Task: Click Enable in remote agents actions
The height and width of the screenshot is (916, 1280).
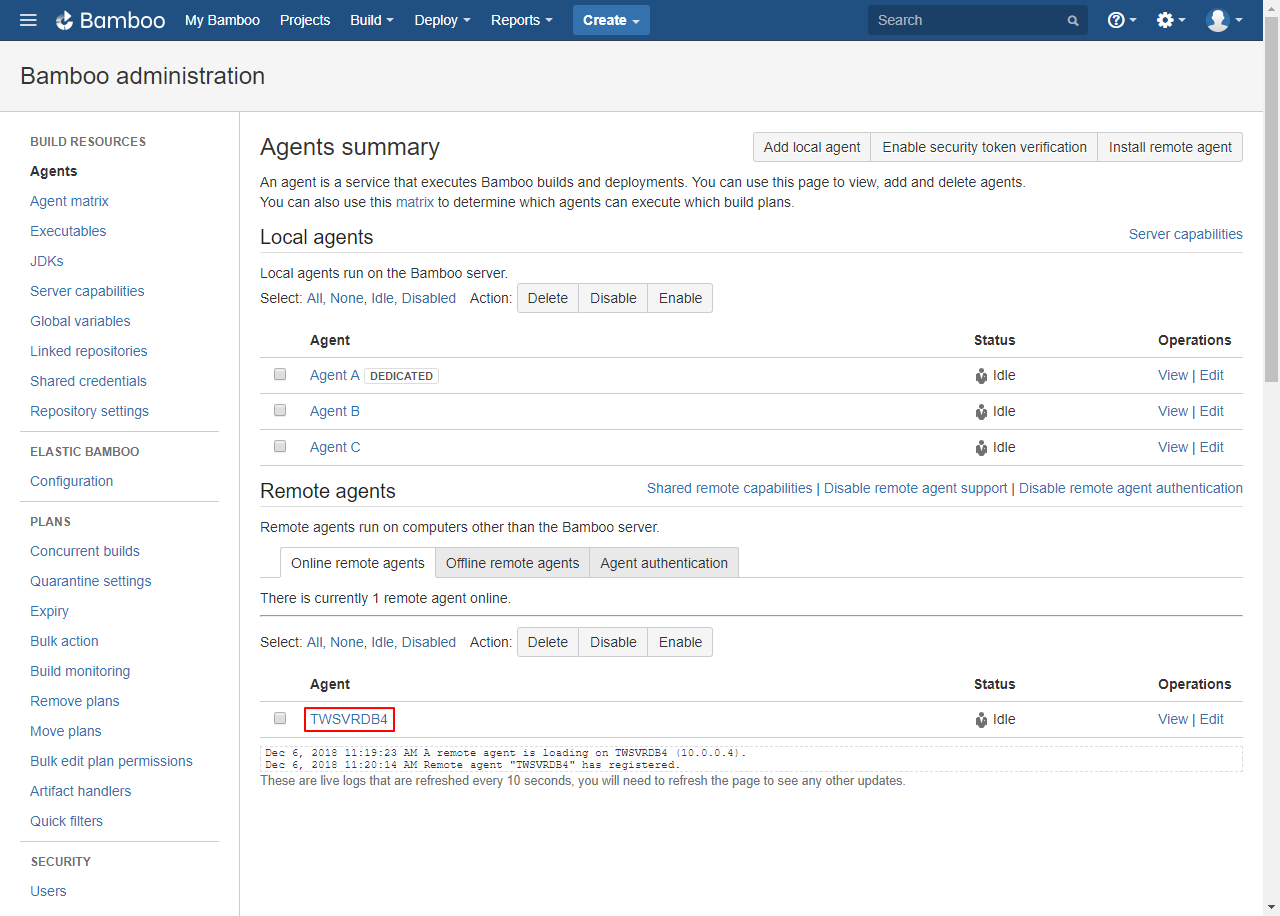Action: (680, 642)
